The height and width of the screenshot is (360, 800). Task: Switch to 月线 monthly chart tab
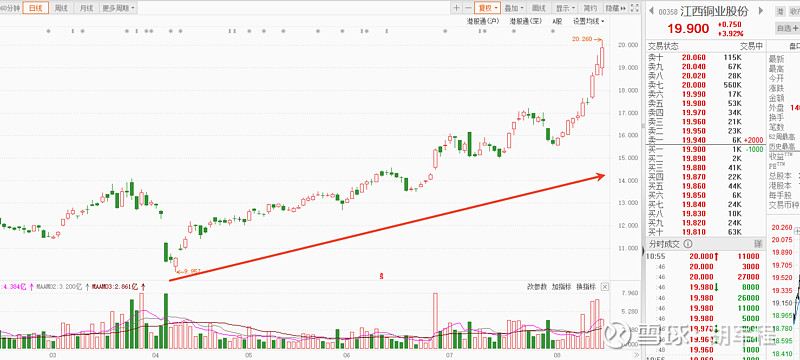(87, 8)
